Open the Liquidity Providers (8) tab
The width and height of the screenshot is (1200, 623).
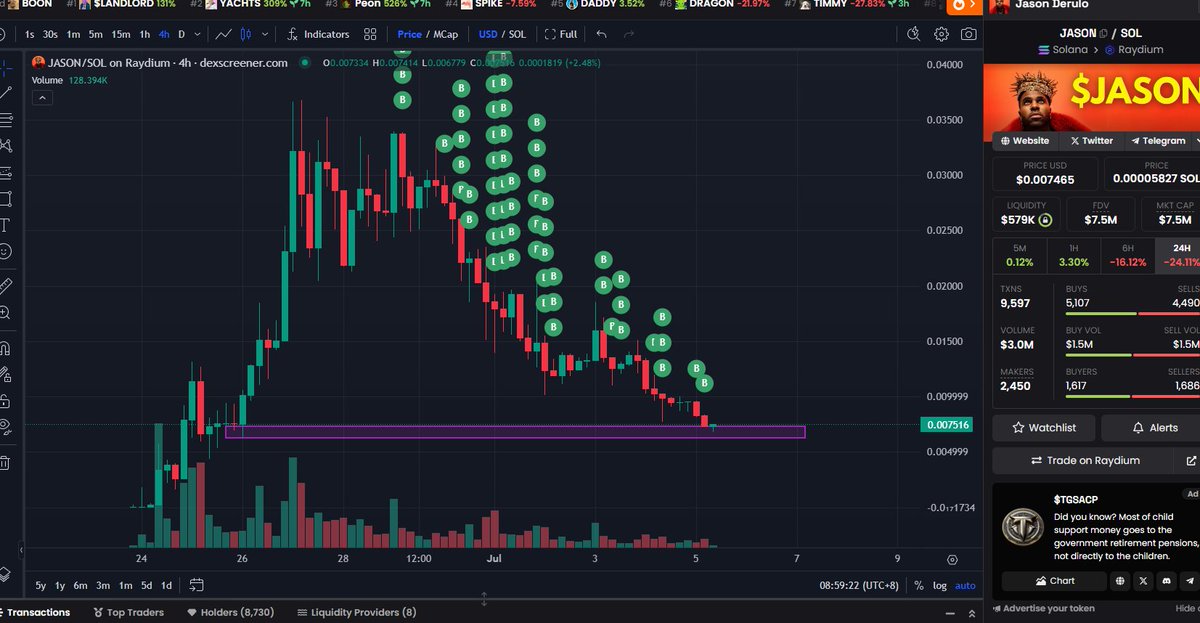(357, 612)
